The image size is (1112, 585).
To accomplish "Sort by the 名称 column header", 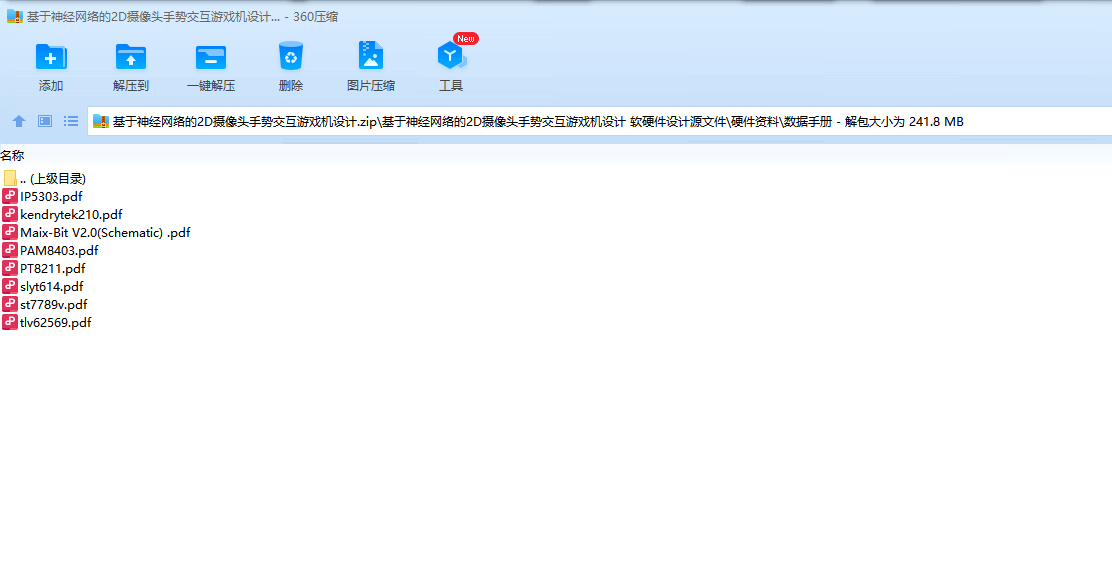I will (x=12, y=155).
